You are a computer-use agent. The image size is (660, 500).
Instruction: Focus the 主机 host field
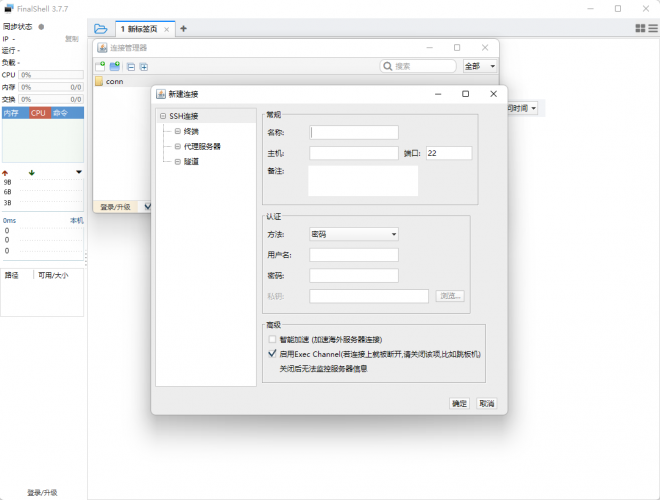coord(354,153)
